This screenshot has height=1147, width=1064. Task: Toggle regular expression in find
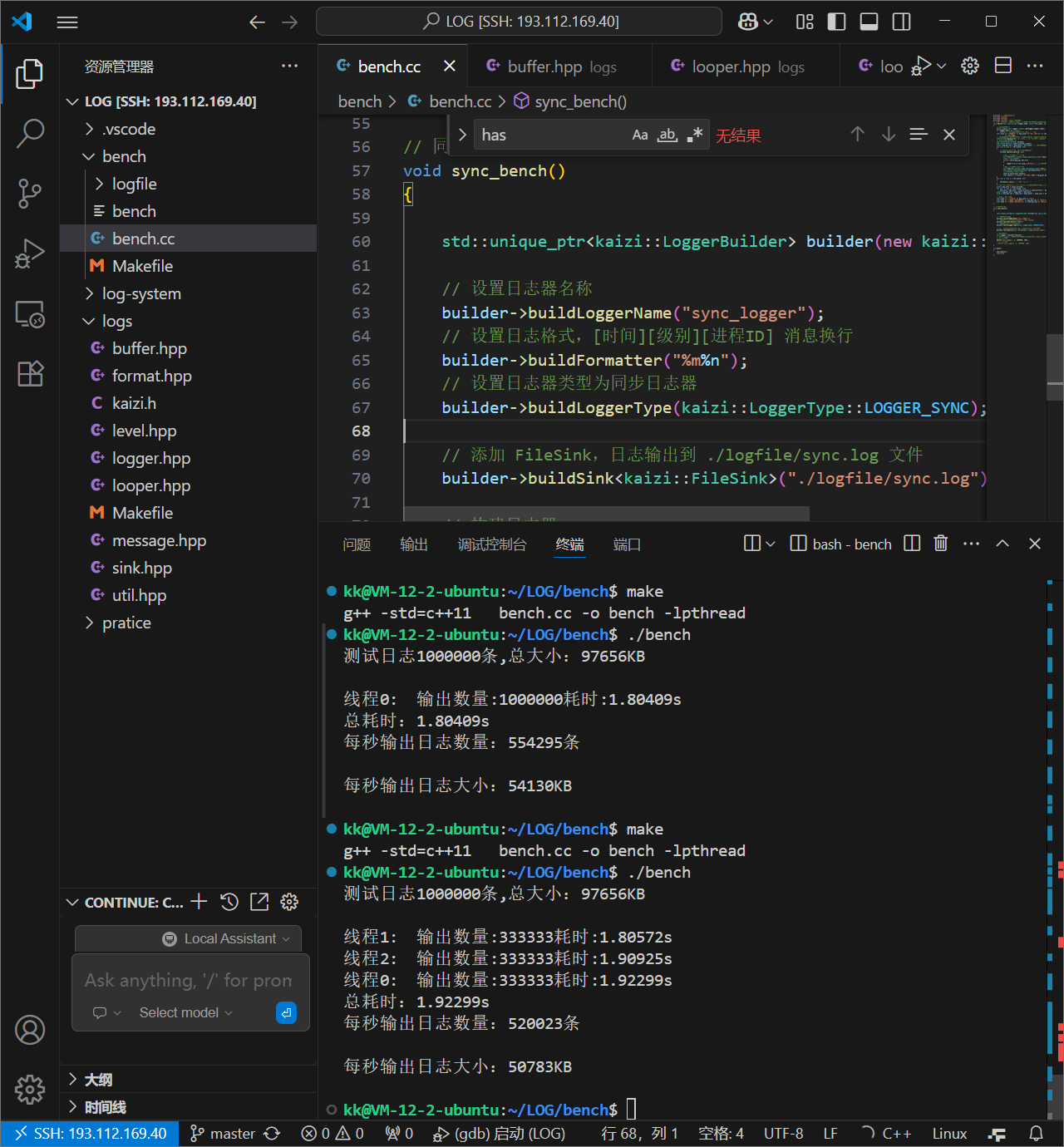point(695,135)
